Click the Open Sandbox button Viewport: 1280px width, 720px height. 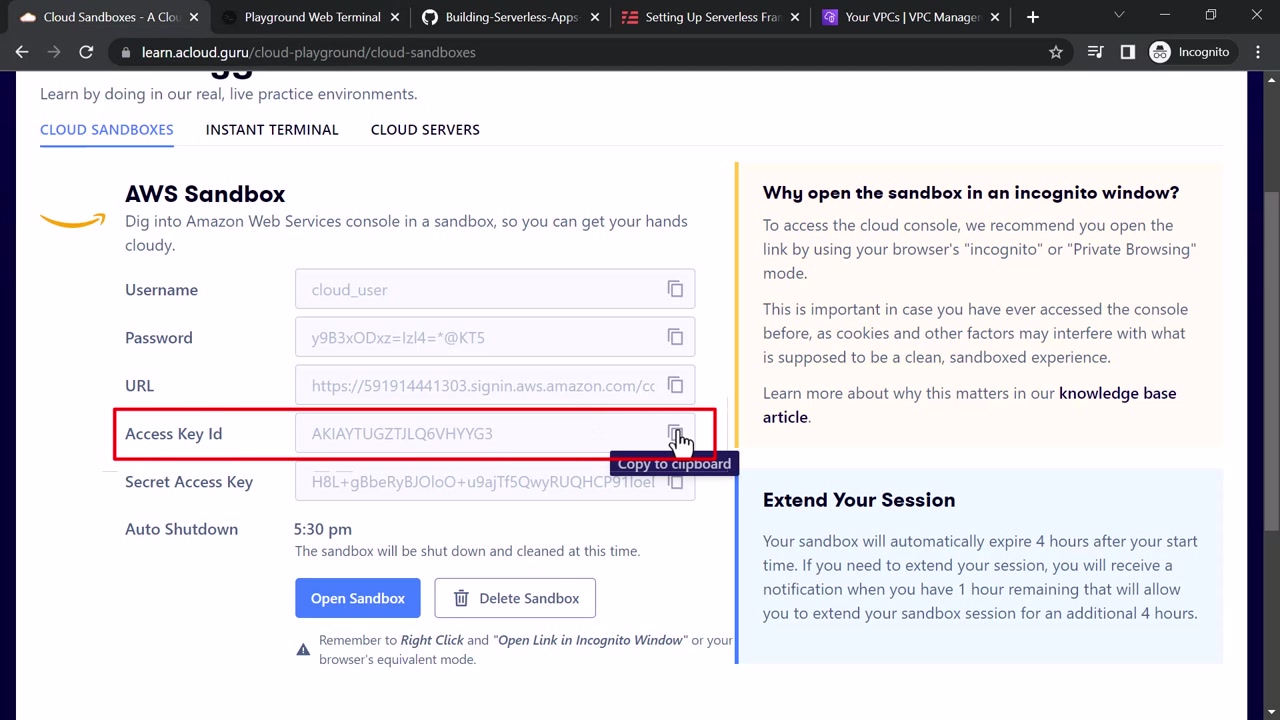pos(358,598)
